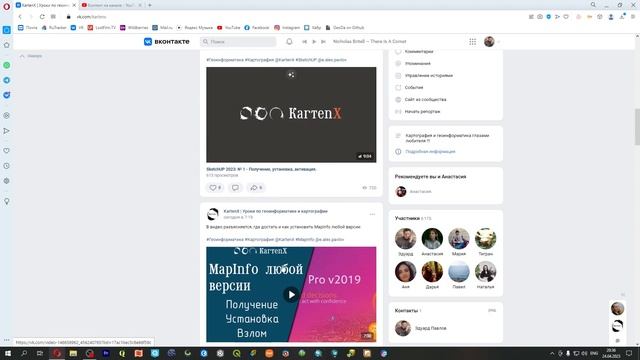Screen dimensions: 640x360
Task: Open the LostFilm.TV bookmark
Action: coord(102,28)
